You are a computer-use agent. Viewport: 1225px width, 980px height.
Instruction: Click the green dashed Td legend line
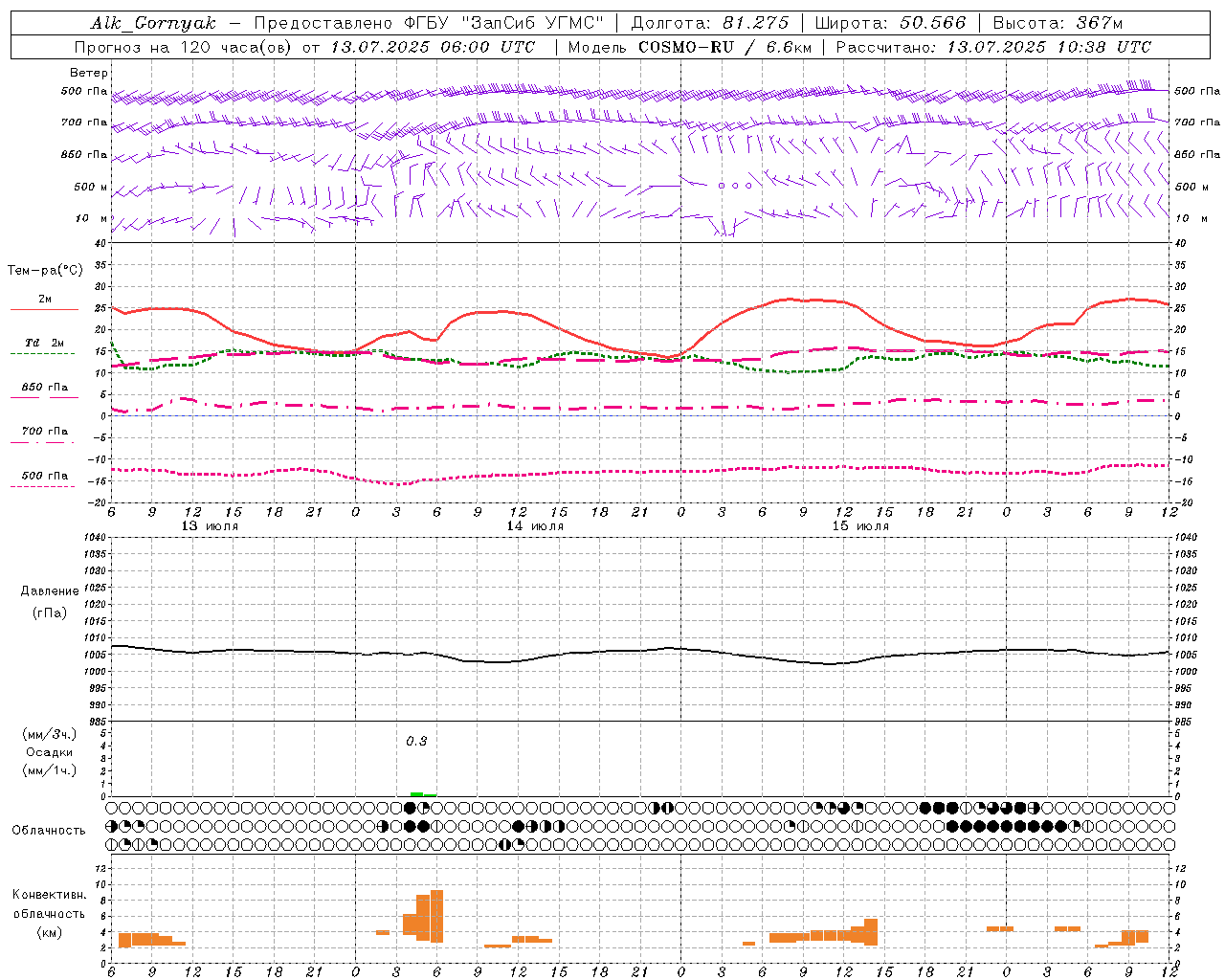pyautogui.click(x=44, y=354)
